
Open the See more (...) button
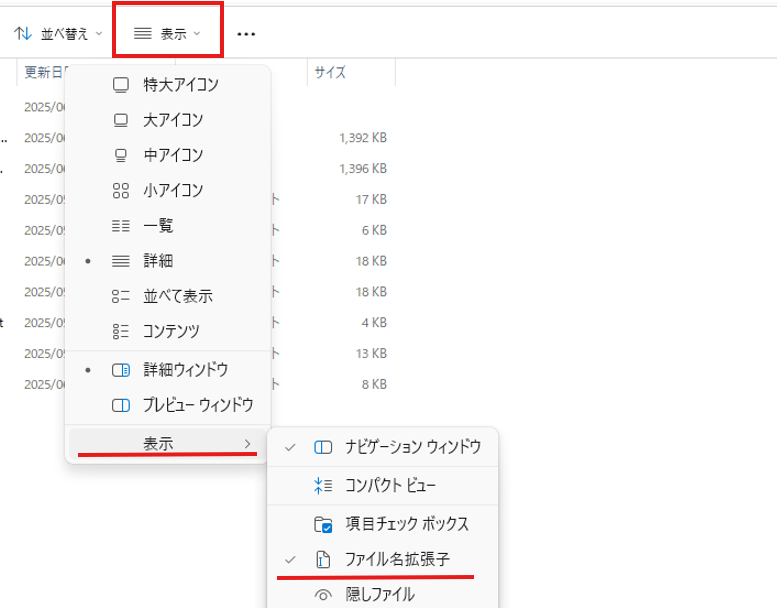click(246, 34)
